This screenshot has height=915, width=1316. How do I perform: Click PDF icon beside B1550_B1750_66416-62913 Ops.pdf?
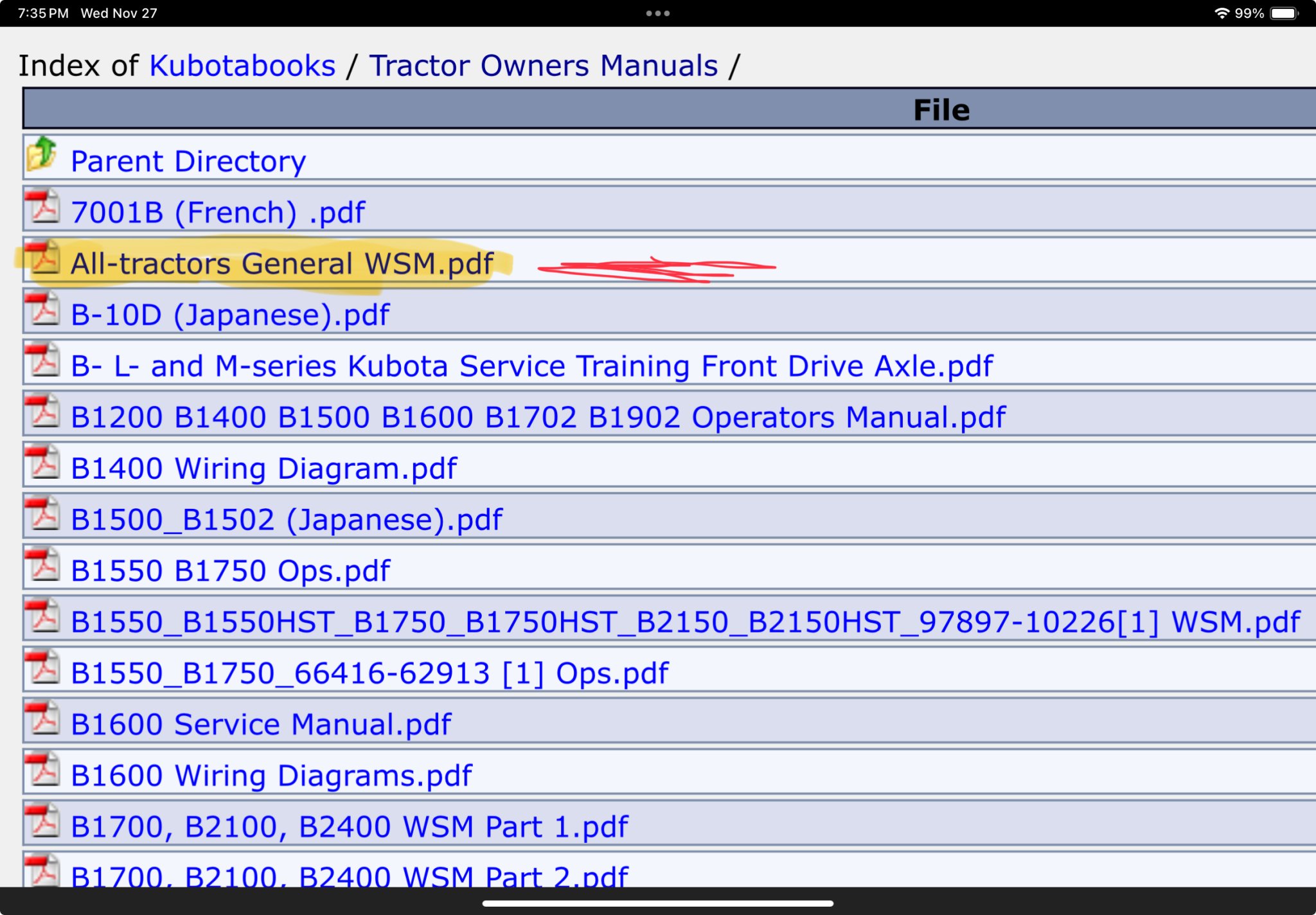[42, 666]
